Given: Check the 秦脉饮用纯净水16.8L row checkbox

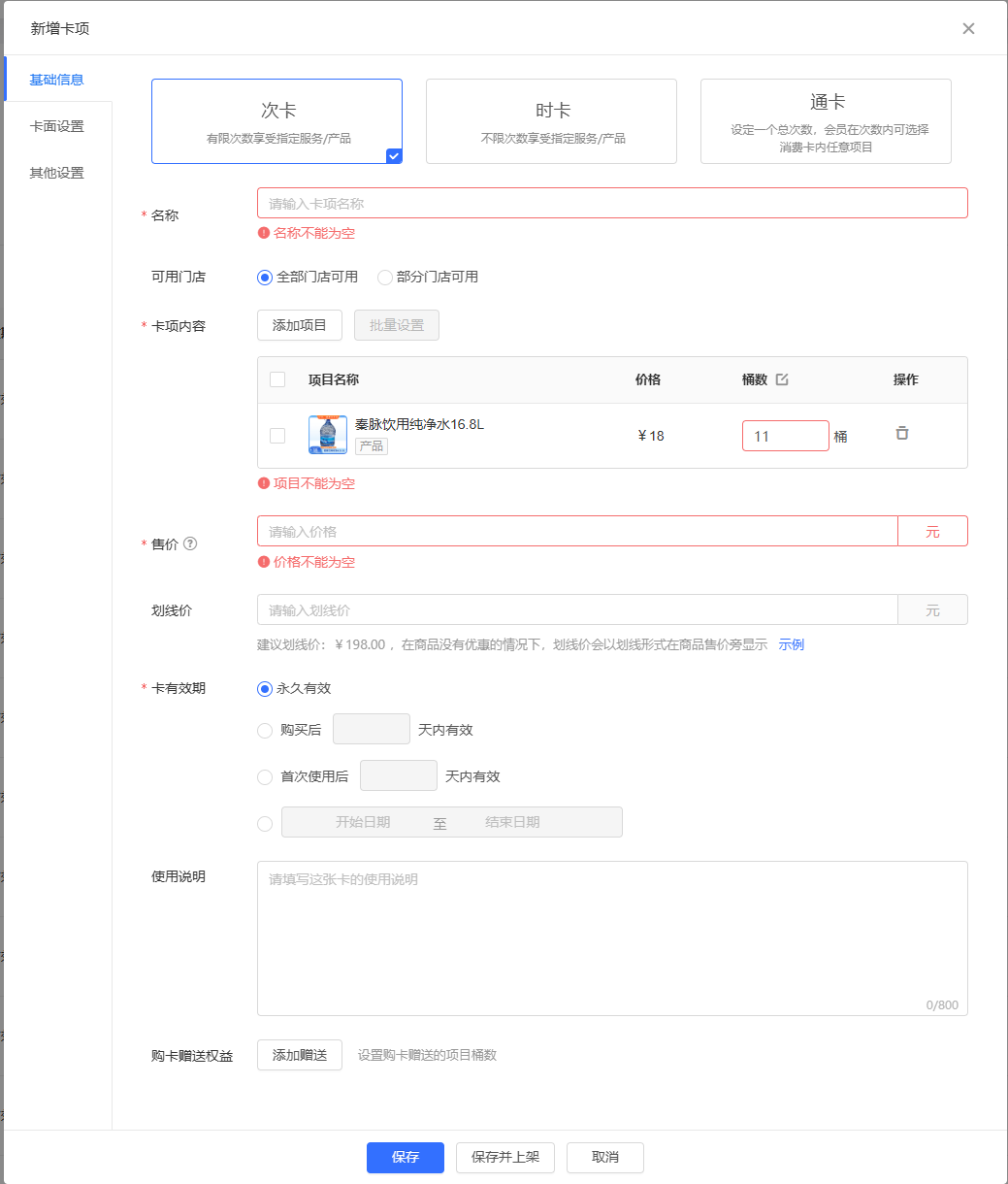Looking at the screenshot, I should coord(277,436).
